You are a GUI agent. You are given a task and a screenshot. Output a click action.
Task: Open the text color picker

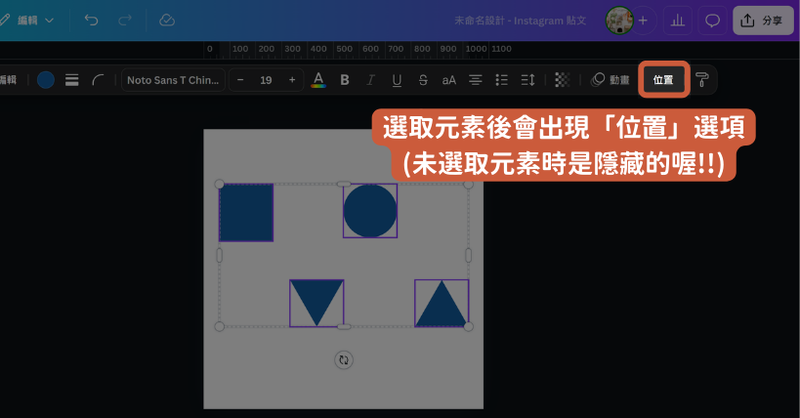(x=318, y=80)
